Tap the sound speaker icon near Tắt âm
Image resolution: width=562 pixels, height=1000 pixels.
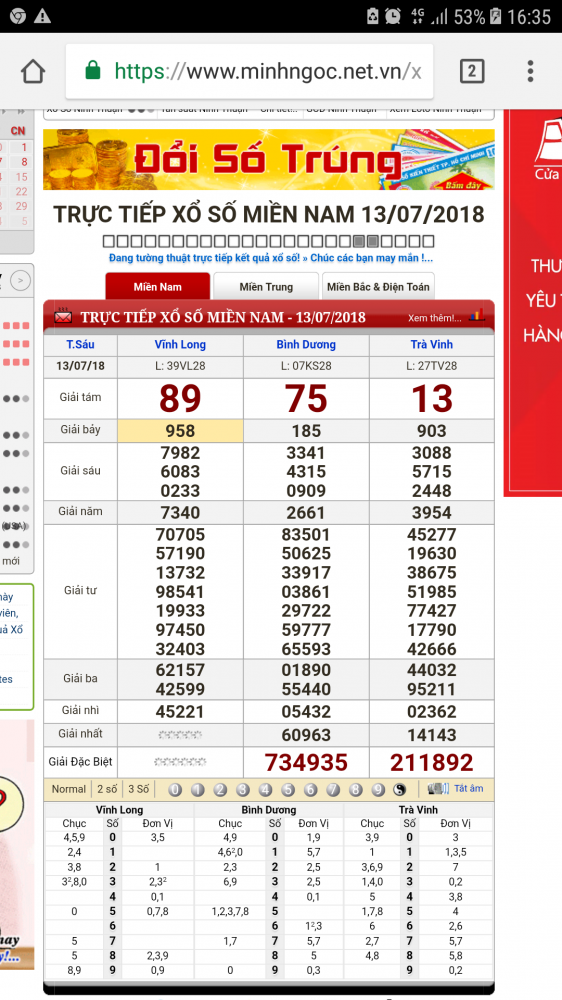(438, 789)
